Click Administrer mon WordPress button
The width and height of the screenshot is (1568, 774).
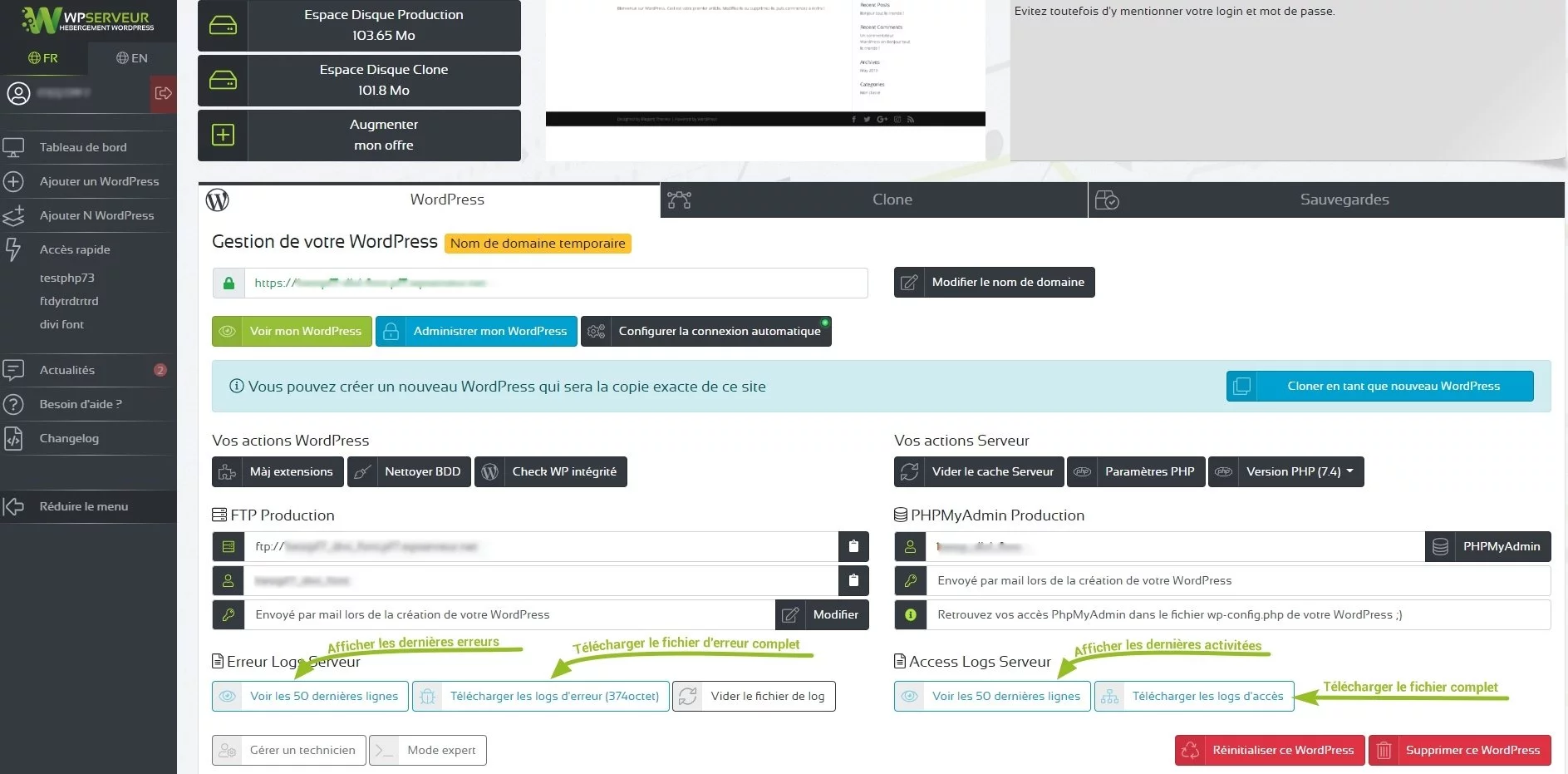[x=476, y=331]
